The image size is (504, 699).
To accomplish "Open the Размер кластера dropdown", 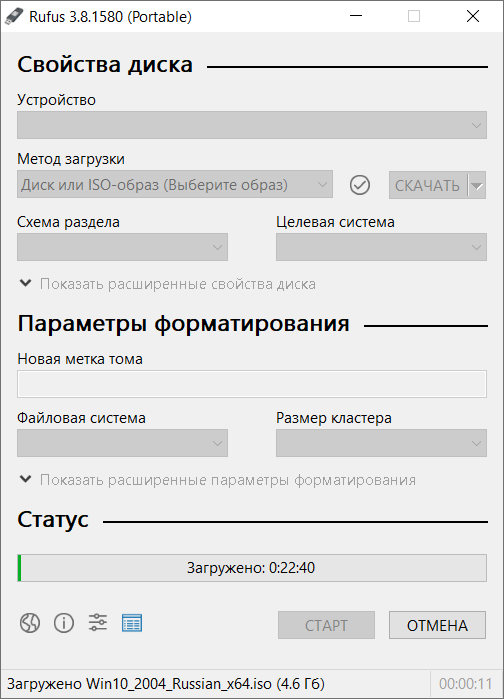I will 381,443.
